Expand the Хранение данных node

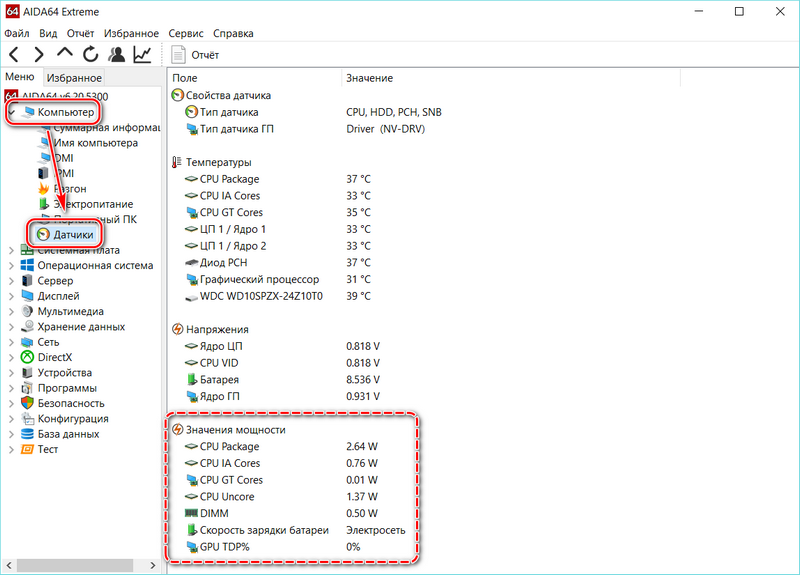11,327
